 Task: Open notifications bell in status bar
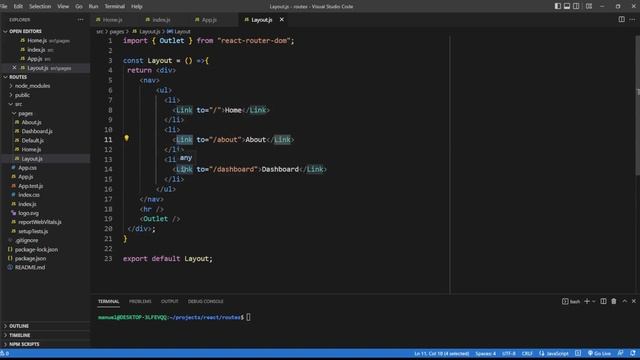[633, 353]
